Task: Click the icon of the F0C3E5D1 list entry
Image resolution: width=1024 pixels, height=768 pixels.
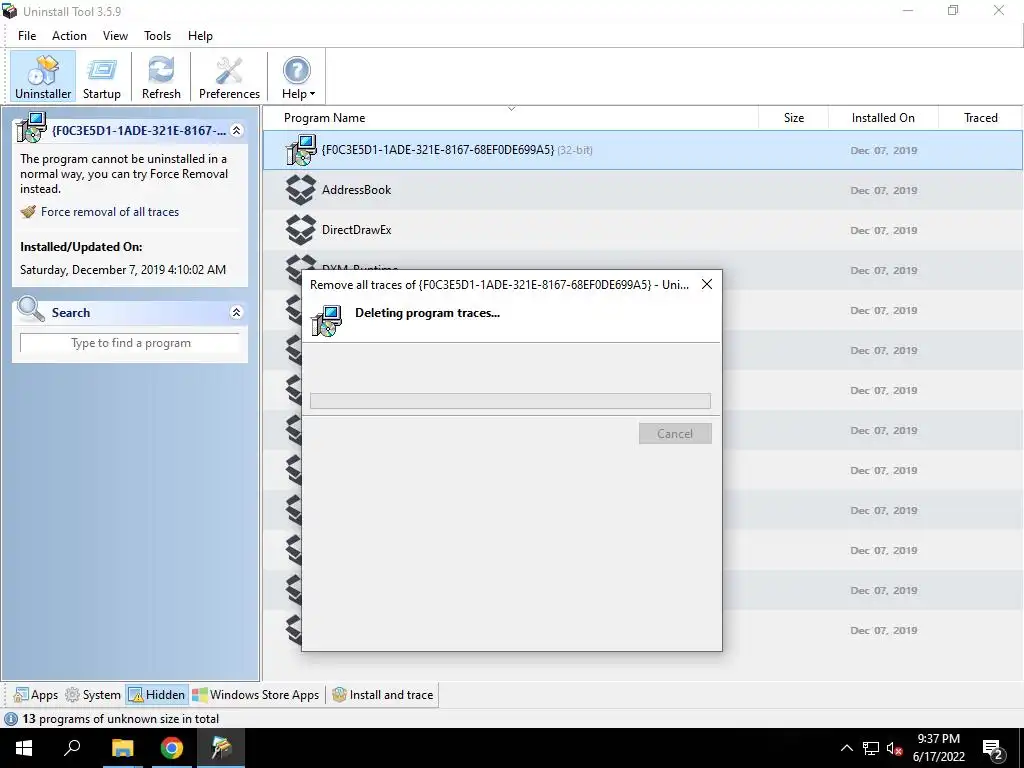Action: pos(301,150)
